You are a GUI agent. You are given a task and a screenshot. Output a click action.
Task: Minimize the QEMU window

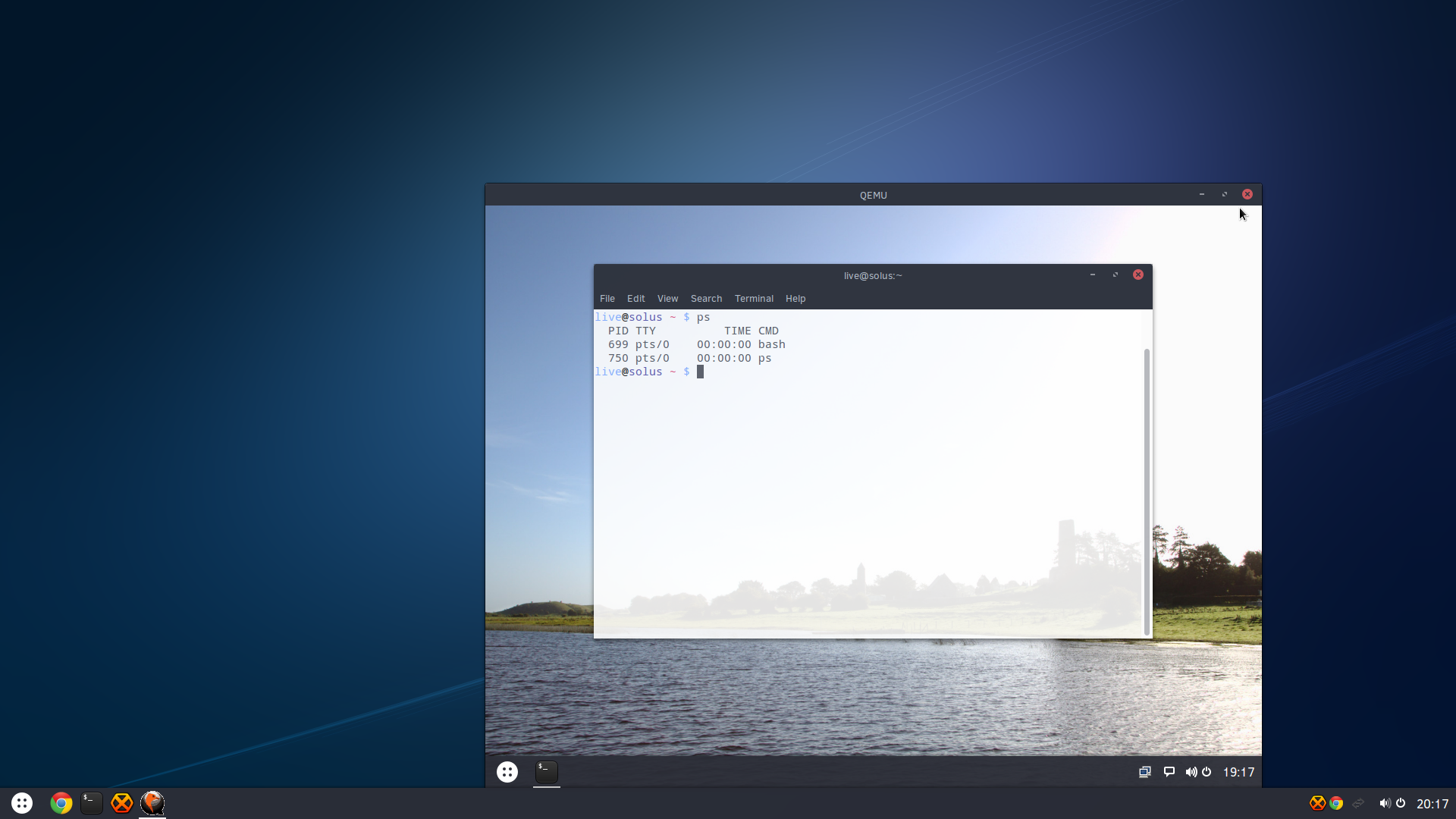(1202, 194)
